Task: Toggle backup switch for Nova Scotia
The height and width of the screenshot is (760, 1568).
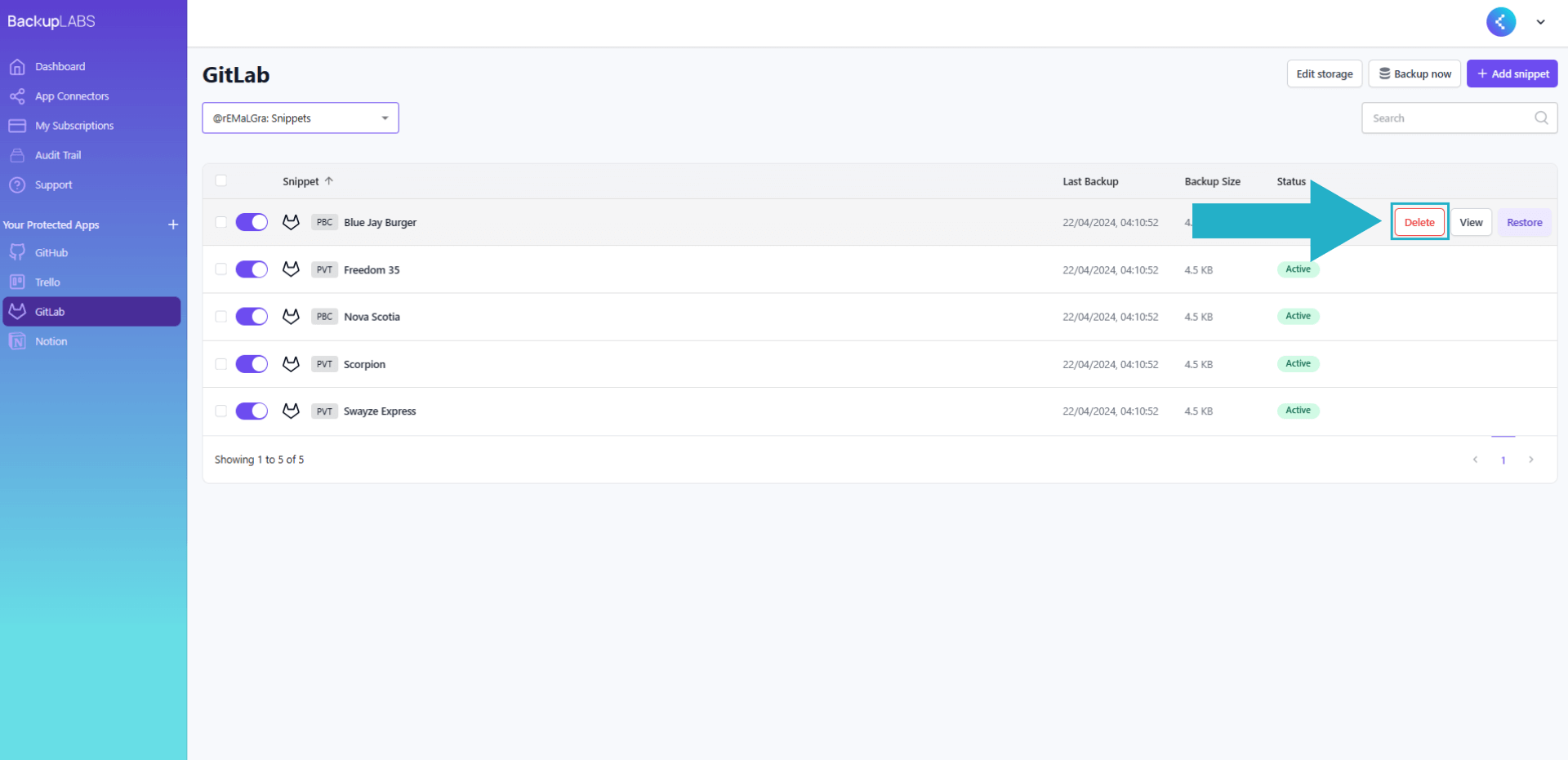Action: (x=252, y=317)
